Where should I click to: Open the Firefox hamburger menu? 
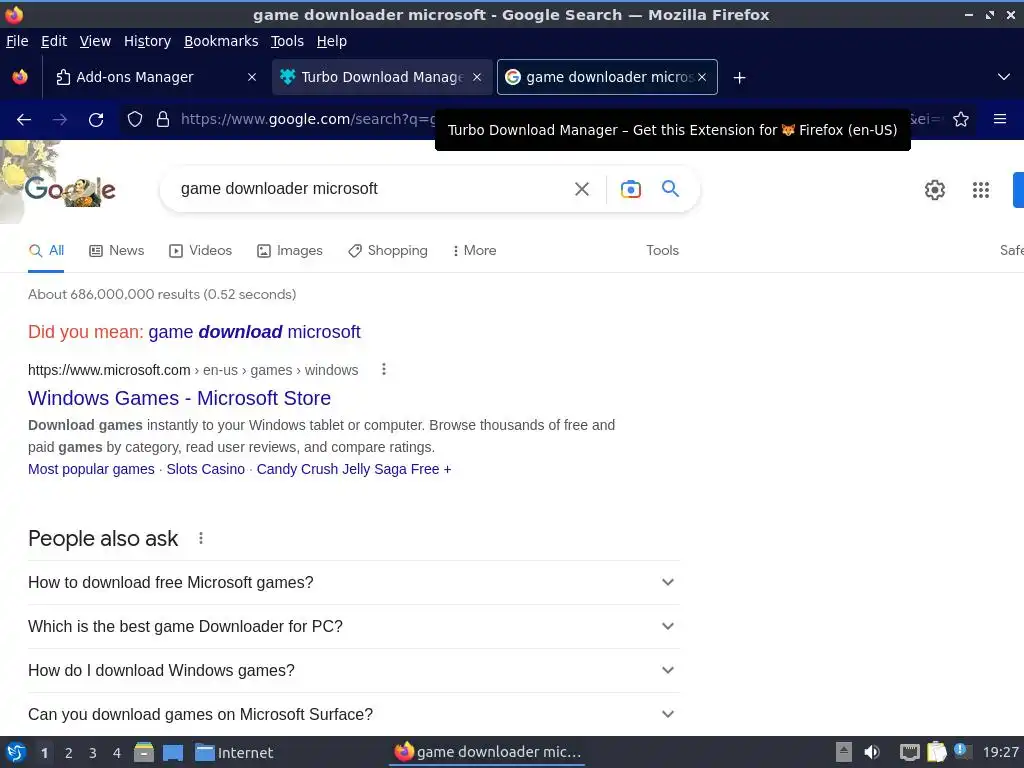(1000, 119)
